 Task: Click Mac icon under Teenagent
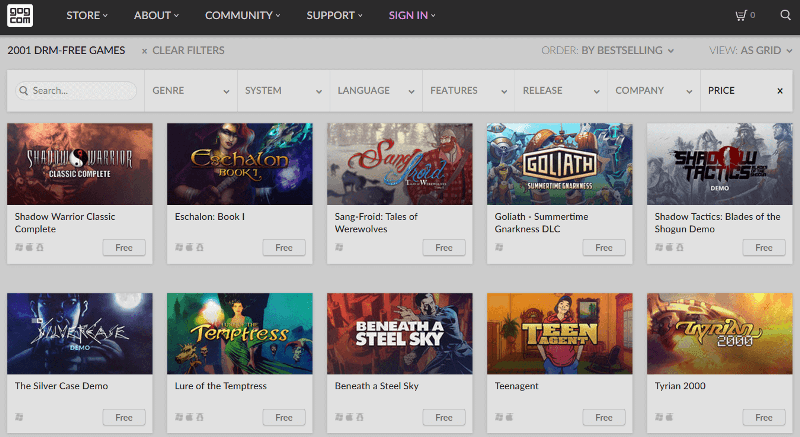coord(509,417)
